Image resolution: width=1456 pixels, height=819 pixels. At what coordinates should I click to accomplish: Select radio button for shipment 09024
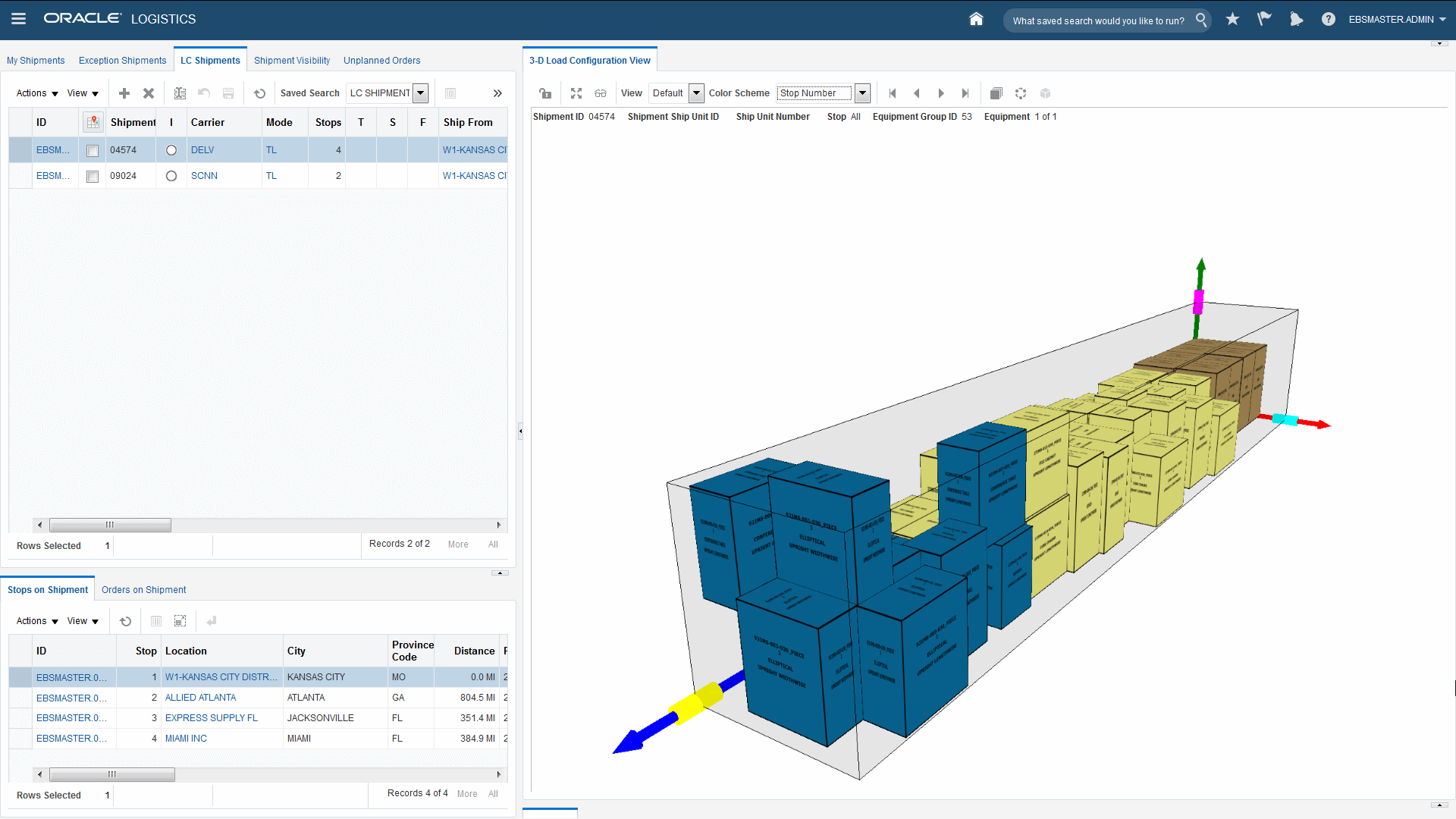pyautogui.click(x=171, y=176)
